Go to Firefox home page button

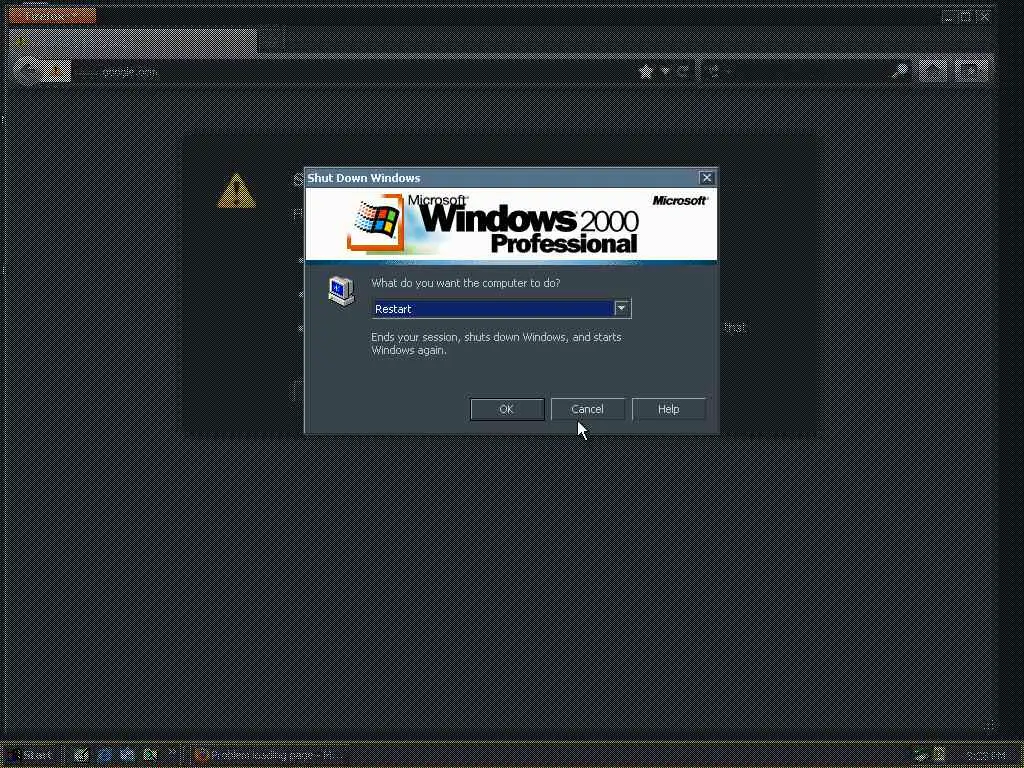coord(933,71)
